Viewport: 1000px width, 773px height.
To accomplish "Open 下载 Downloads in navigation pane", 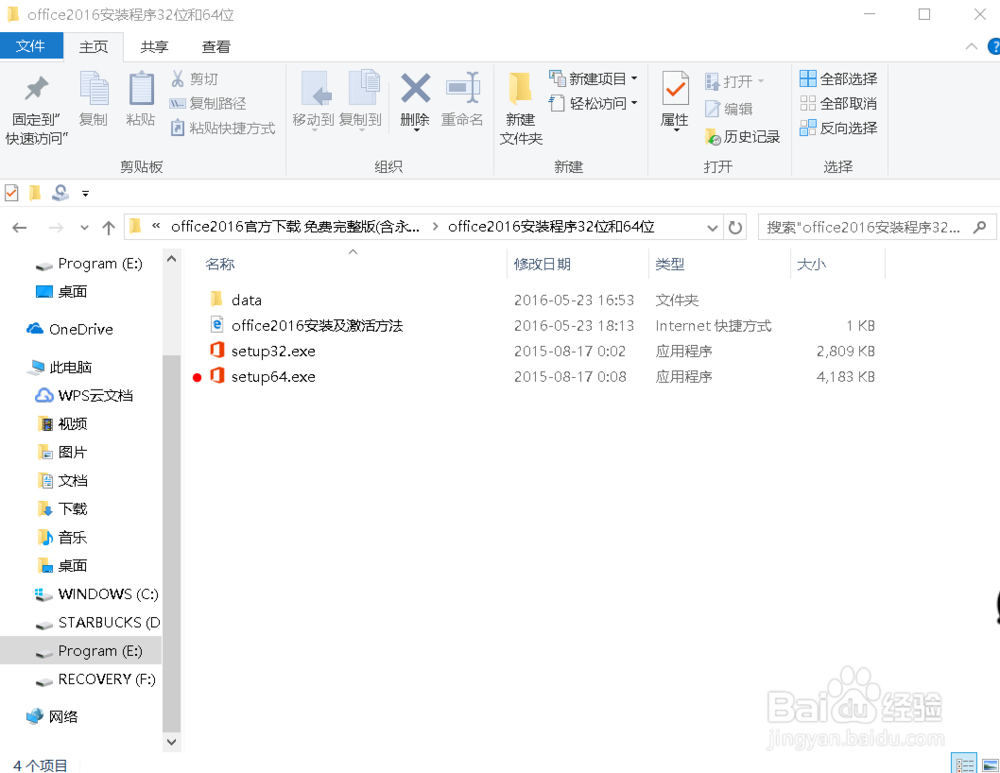I will [72, 509].
